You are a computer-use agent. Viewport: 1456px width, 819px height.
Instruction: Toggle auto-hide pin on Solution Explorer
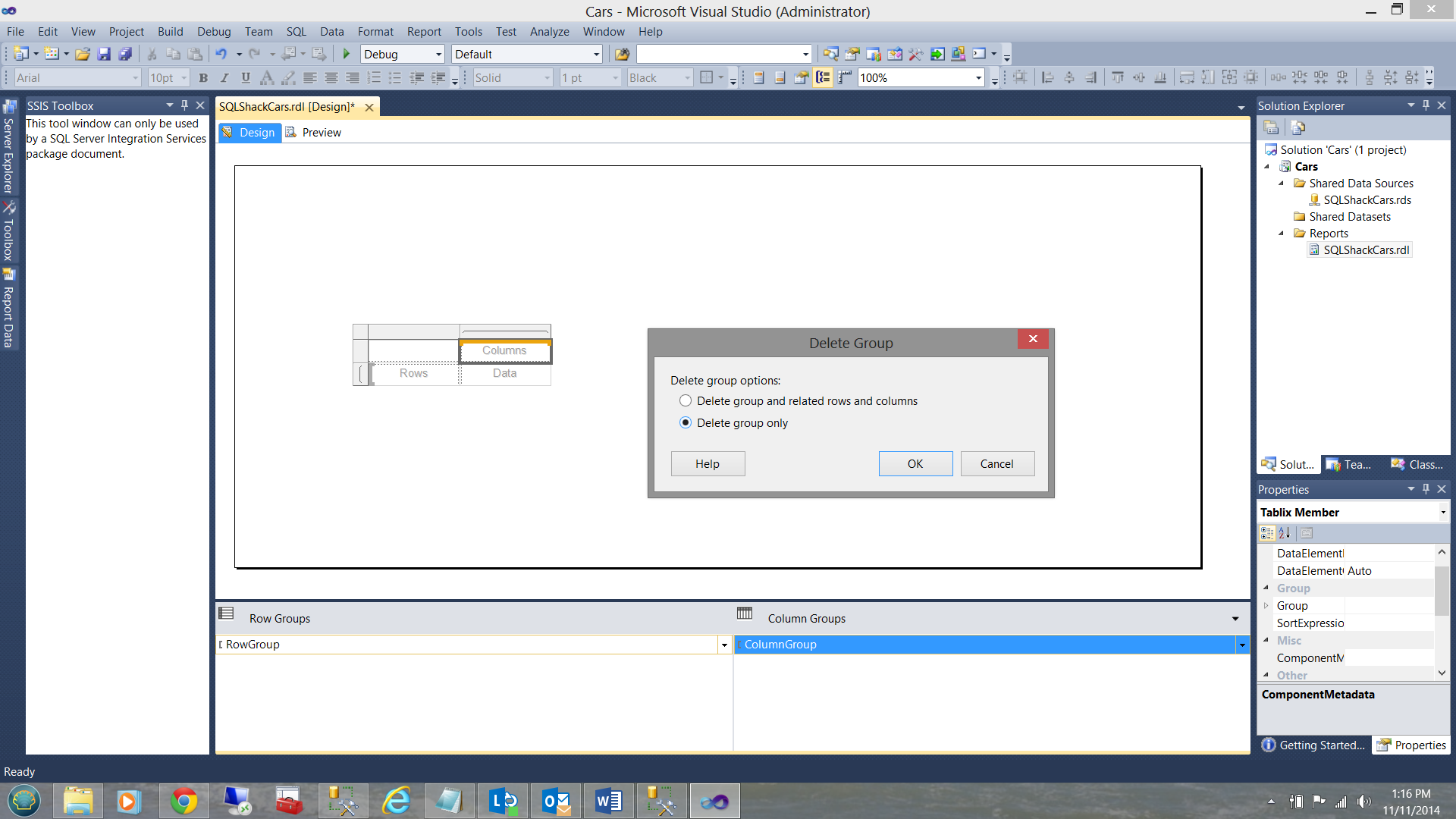1426,105
